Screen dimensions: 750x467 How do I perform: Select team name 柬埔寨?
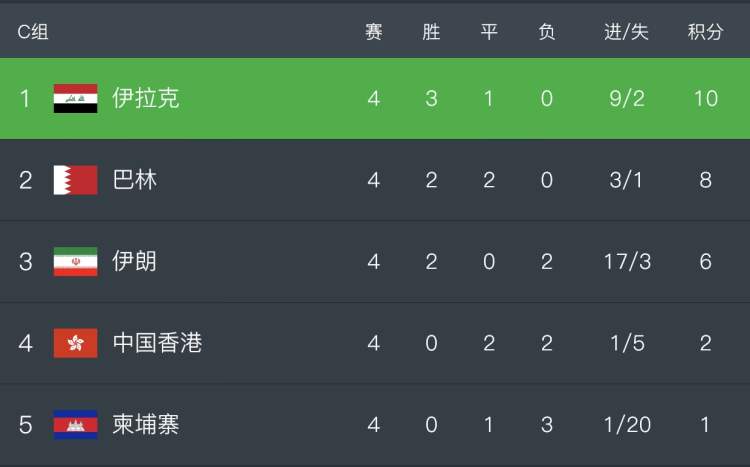(x=146, y=424)
